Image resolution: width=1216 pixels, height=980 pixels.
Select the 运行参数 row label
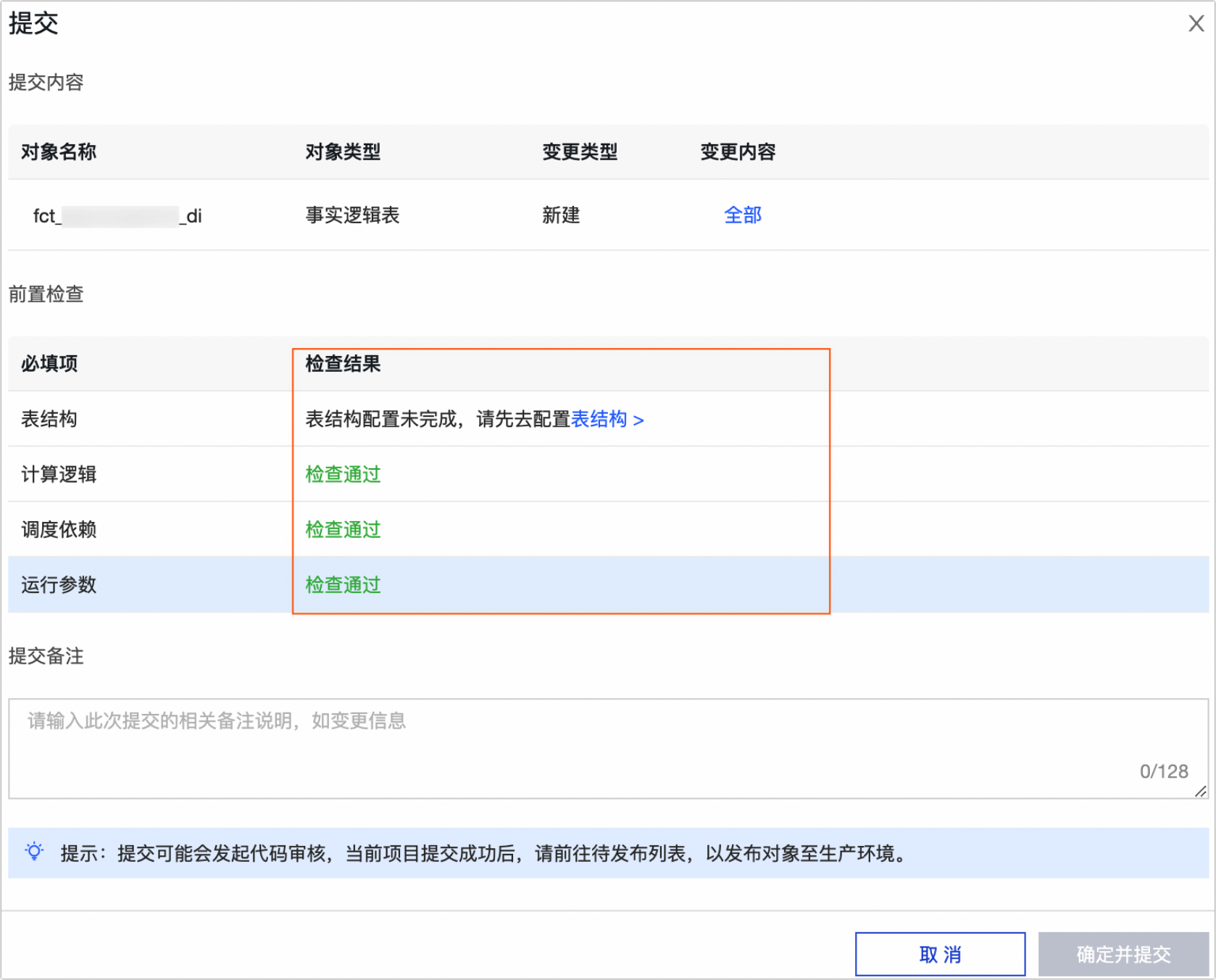(59, 584)
